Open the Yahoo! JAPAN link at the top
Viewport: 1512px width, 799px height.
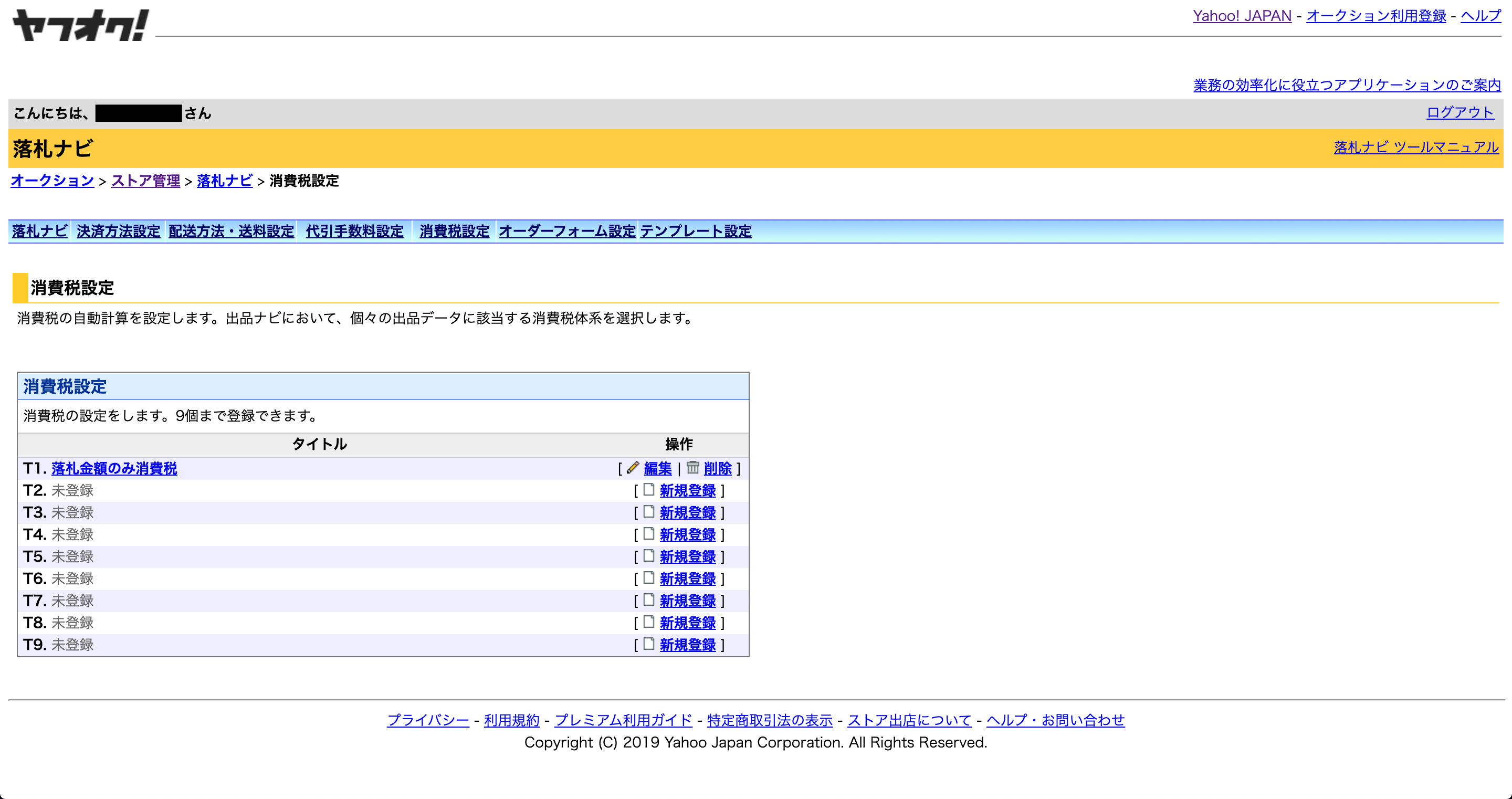[1242, 16]
